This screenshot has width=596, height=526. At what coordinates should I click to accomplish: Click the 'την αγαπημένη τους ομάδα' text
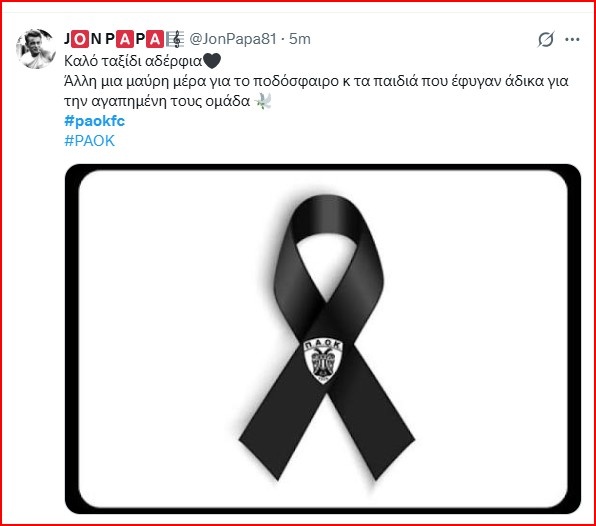[x=157, y=101]
